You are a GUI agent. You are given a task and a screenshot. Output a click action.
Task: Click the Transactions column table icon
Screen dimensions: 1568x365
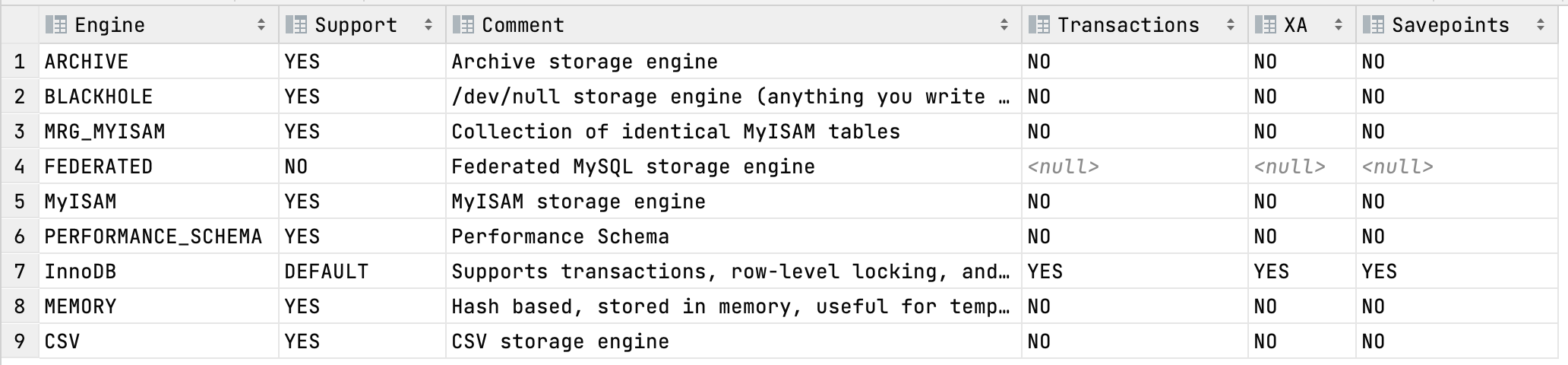click(1038, 25)
